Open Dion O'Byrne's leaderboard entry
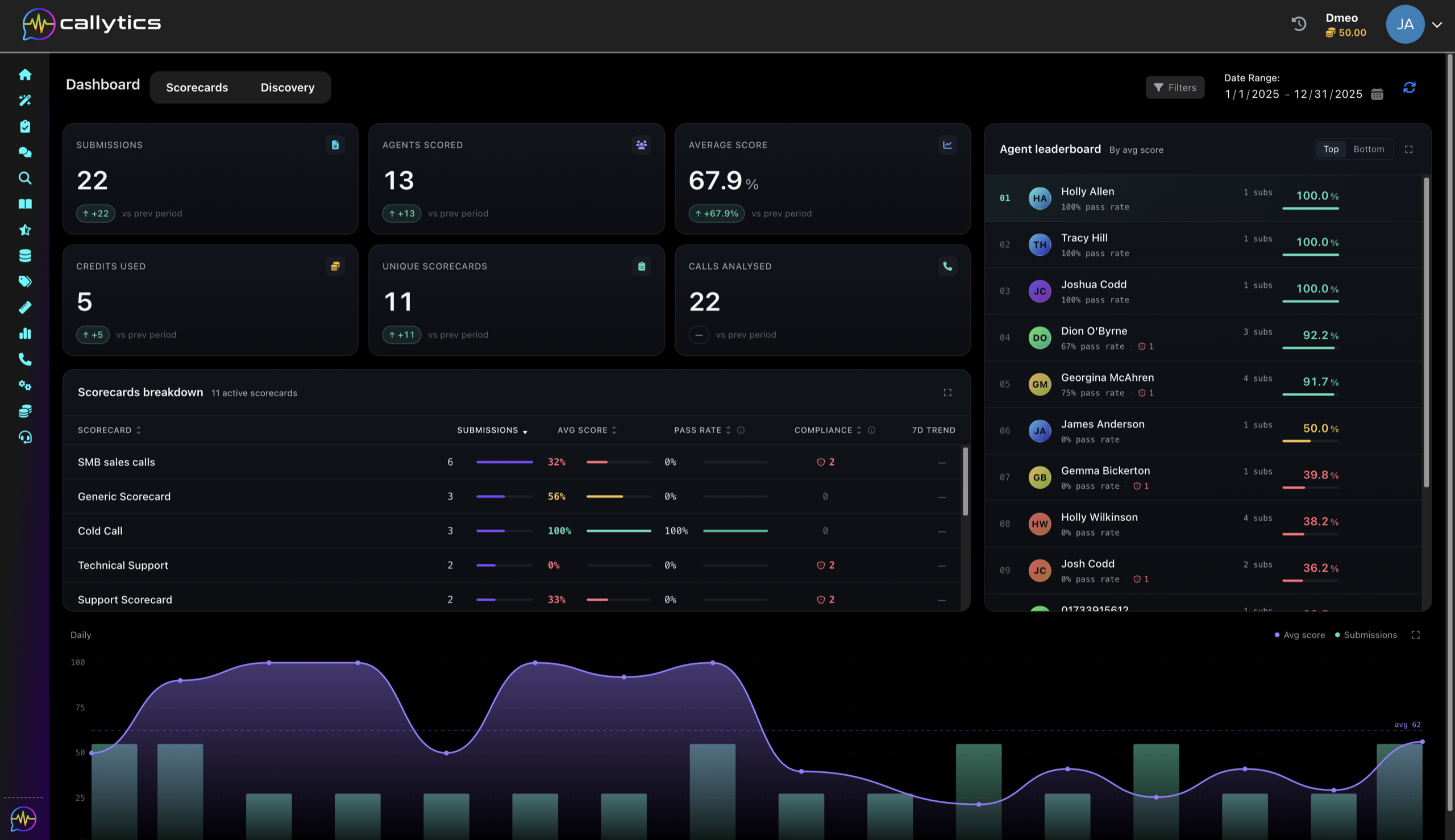 click(x=1203, y=338)
